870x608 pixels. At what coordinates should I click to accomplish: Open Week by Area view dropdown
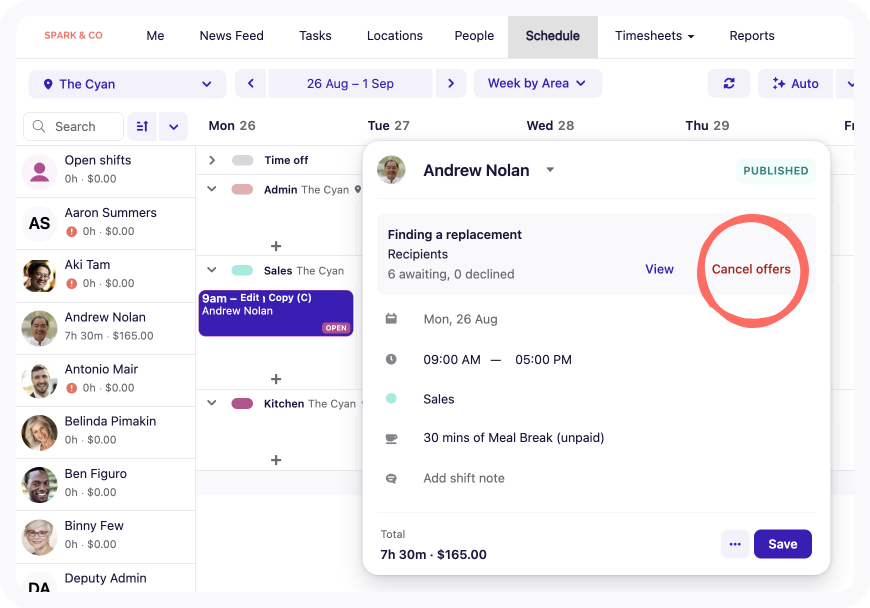tap(537, 83)
